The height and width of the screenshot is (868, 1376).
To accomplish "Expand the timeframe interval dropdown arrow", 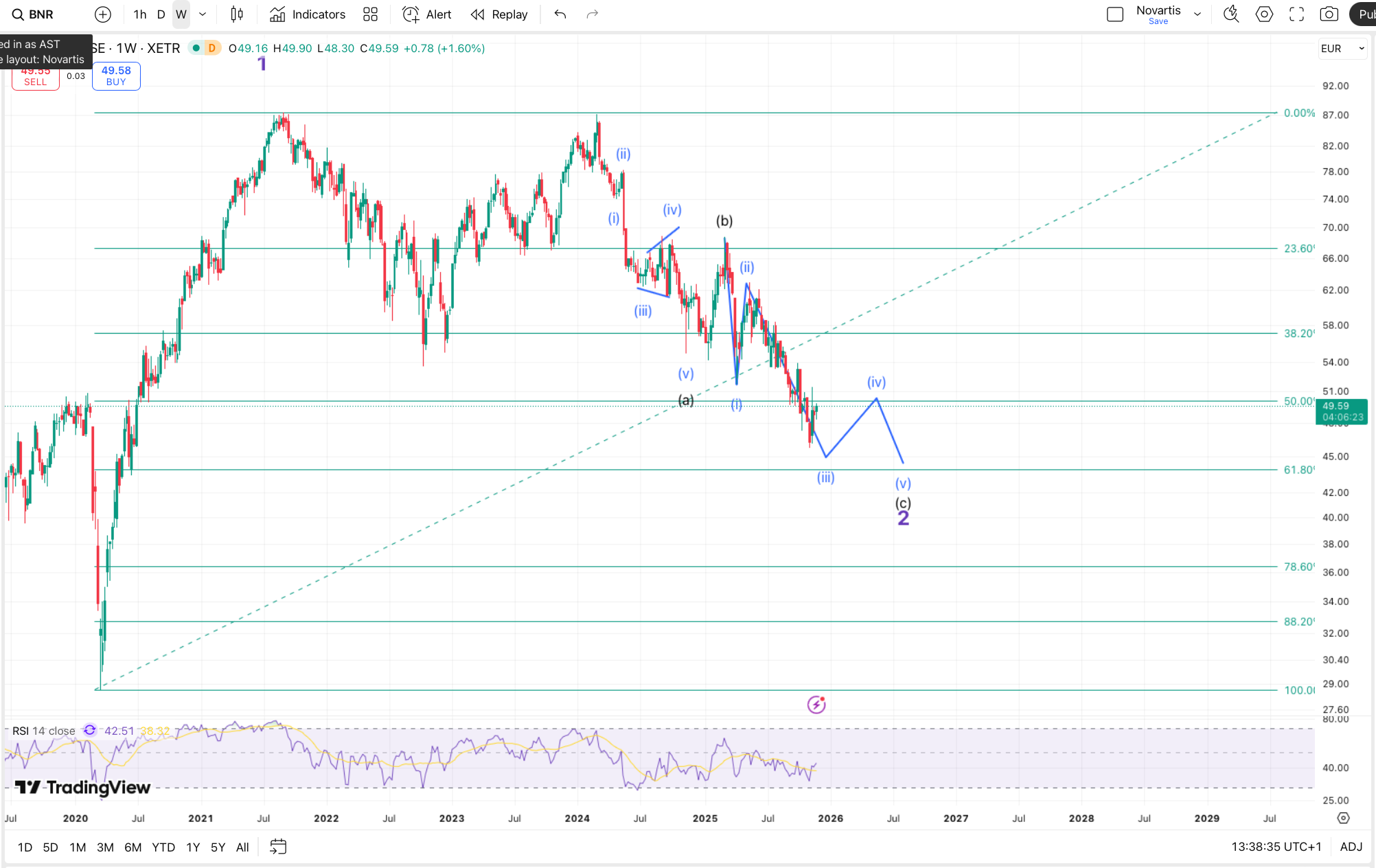I will pos(203,14).
